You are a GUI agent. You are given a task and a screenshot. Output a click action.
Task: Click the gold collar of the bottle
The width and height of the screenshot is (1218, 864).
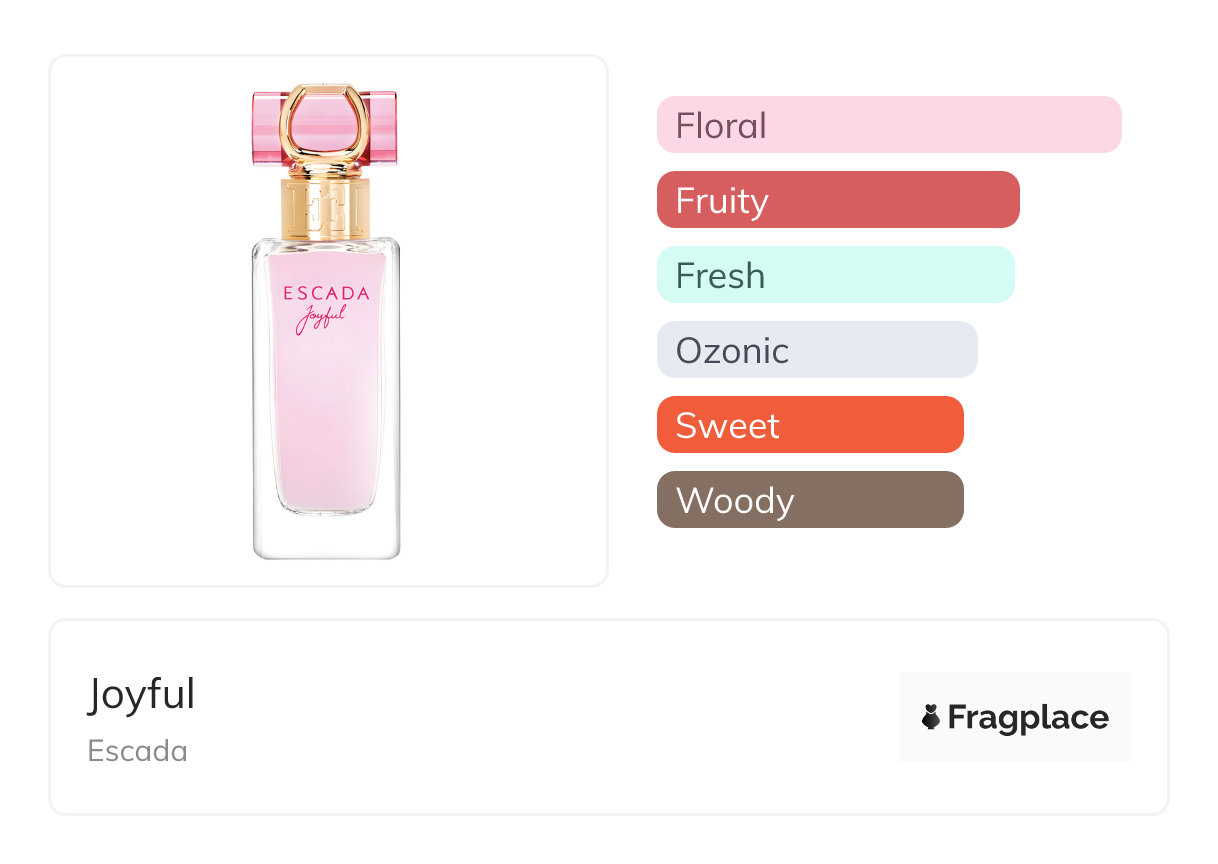pyautogui.click(x=326, y=209)
